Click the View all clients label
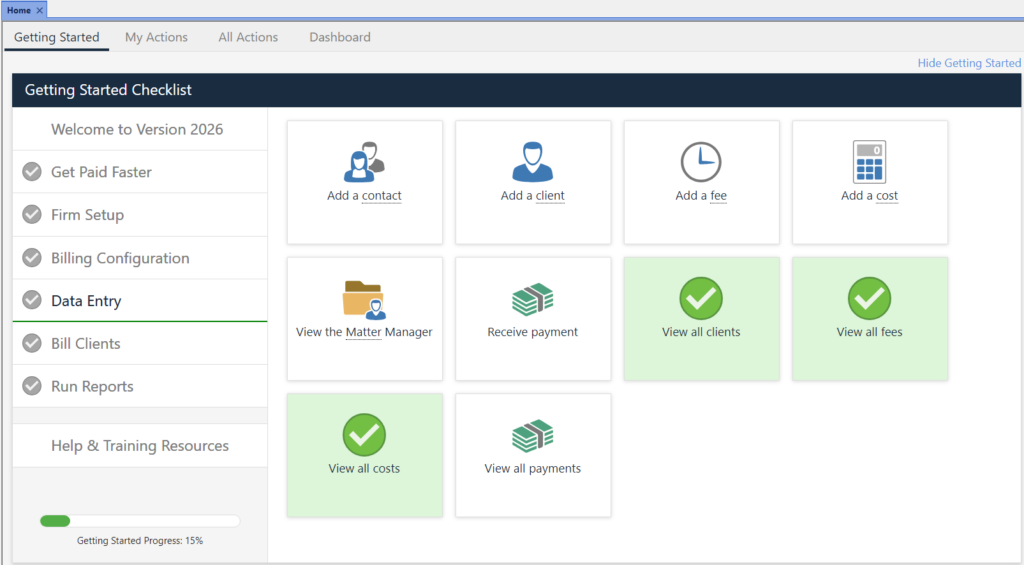Viewport: 1024px width, 565px height. (701, 332)
